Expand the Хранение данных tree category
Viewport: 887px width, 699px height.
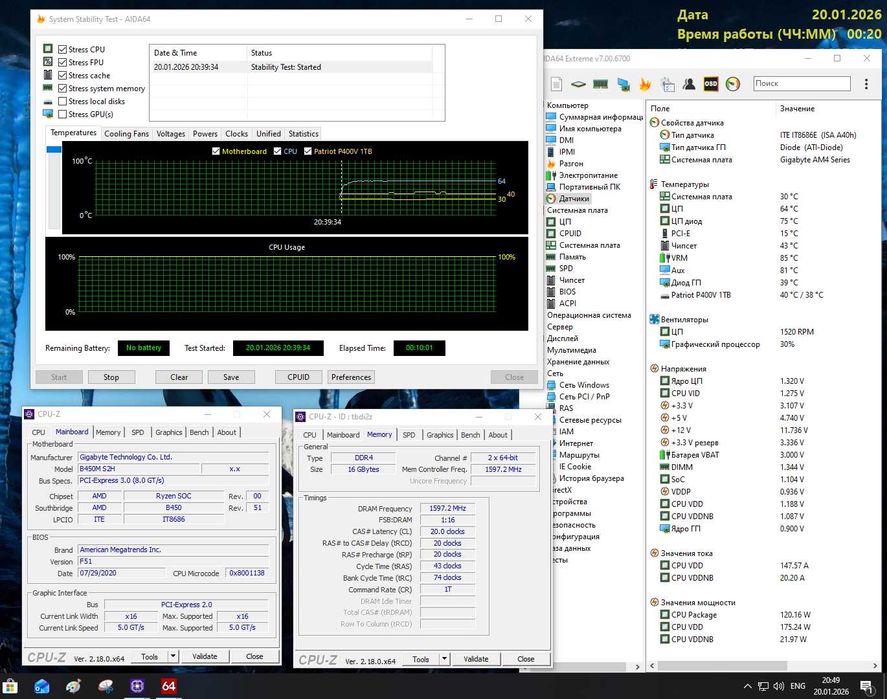[578, 361]
